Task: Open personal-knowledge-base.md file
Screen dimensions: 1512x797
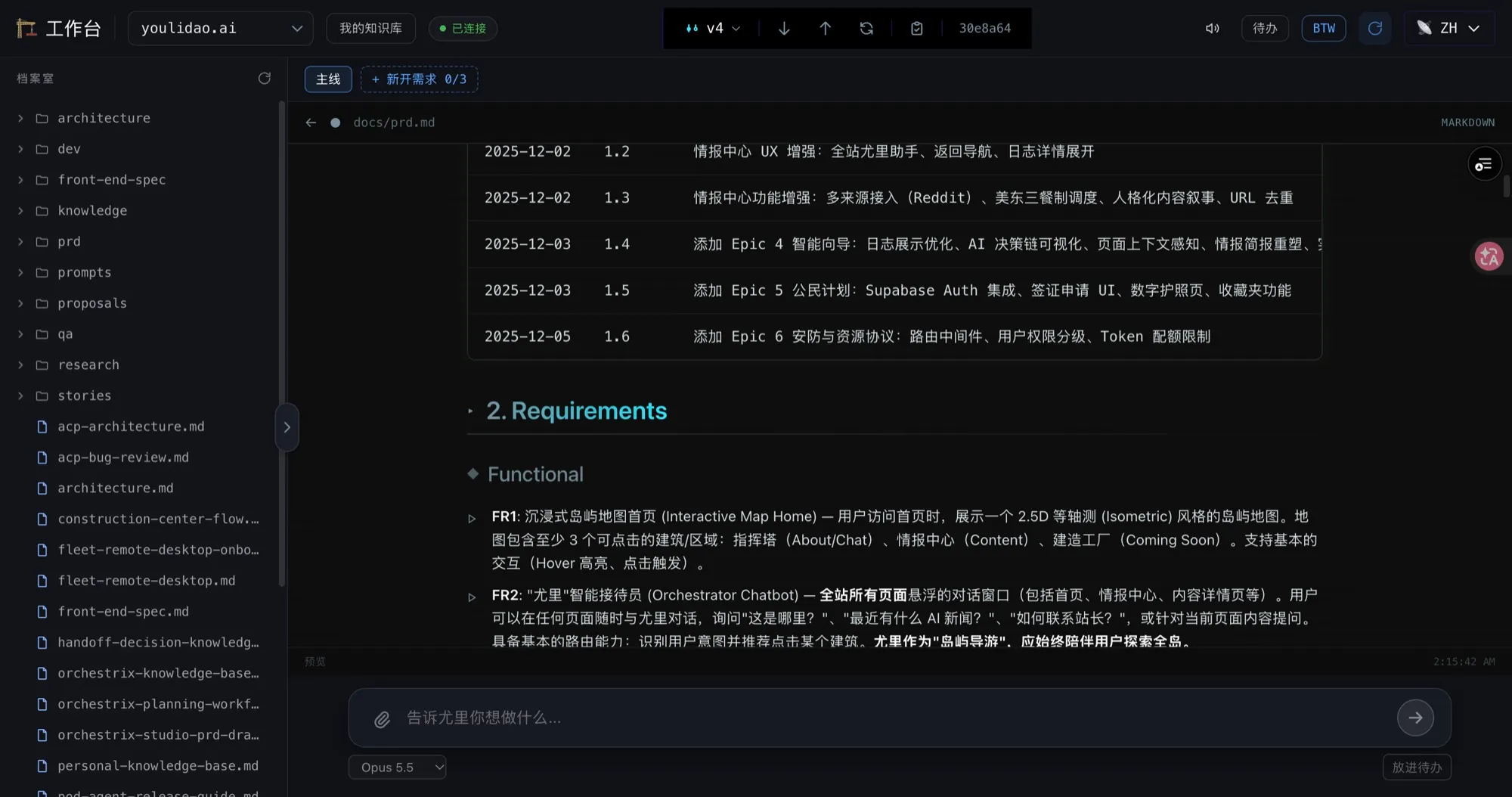Action: tap(140, 766)
